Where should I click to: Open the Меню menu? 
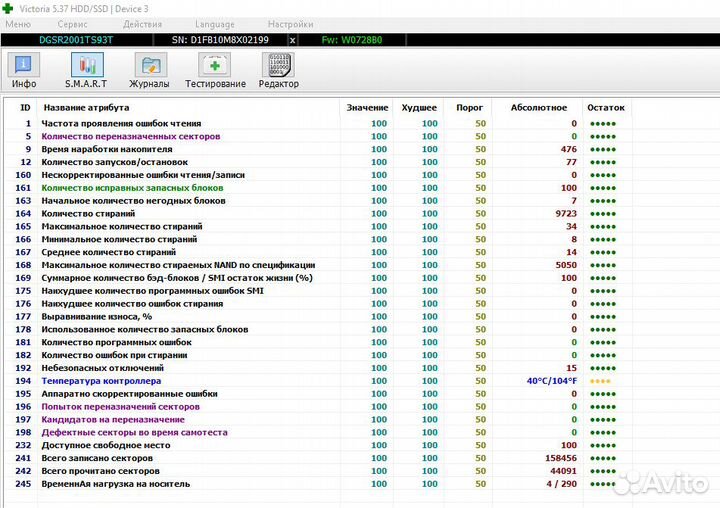[19, 24]
